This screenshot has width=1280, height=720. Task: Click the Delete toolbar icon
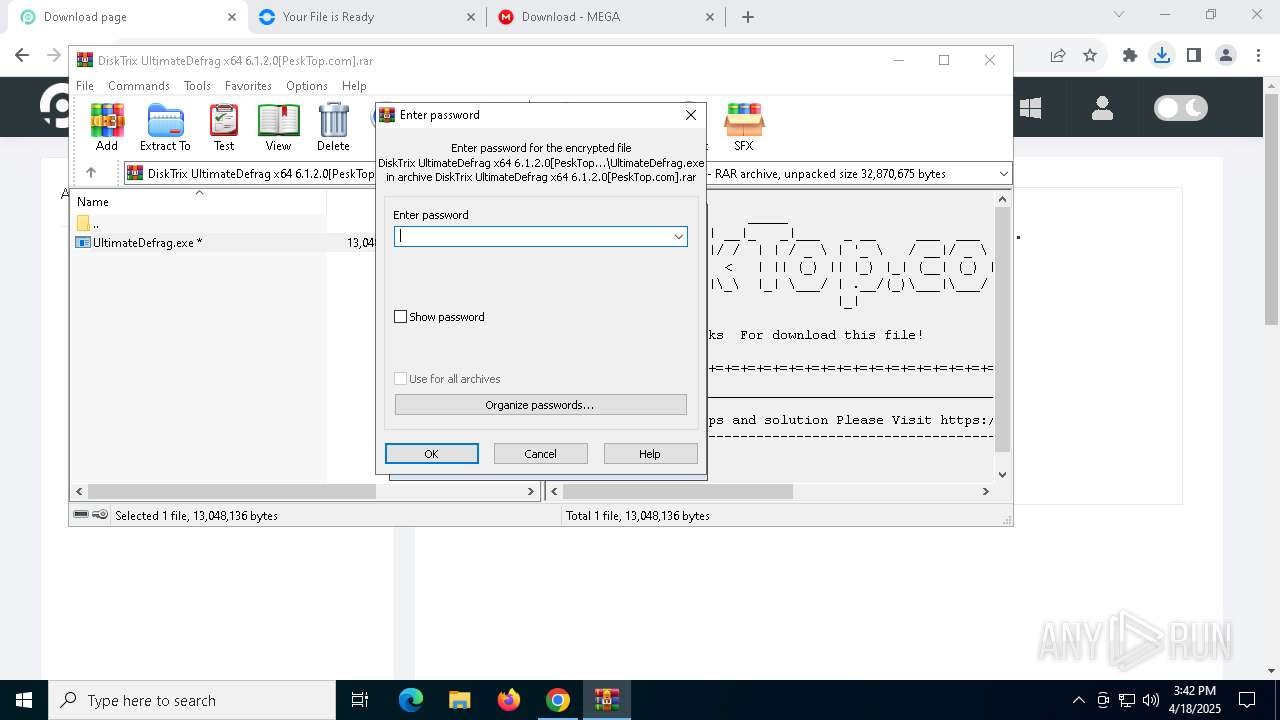(333, 127)
